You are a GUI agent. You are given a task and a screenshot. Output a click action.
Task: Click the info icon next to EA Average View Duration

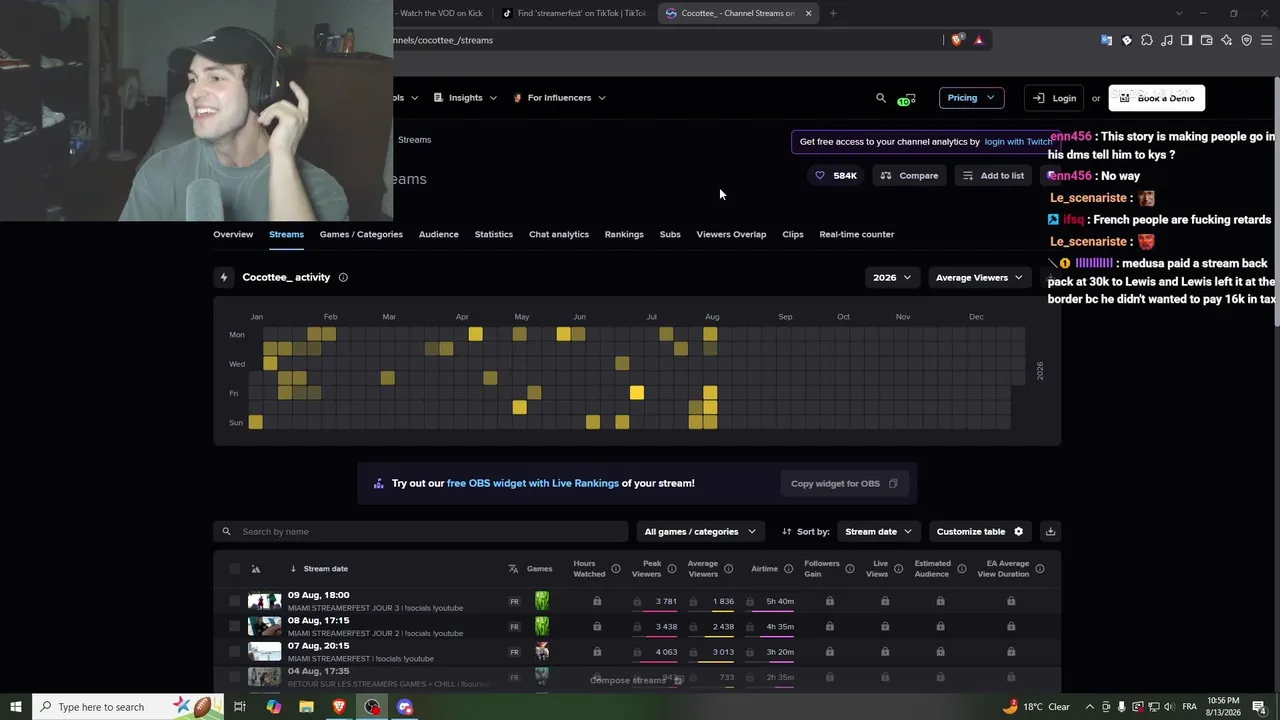(1040, 569)
